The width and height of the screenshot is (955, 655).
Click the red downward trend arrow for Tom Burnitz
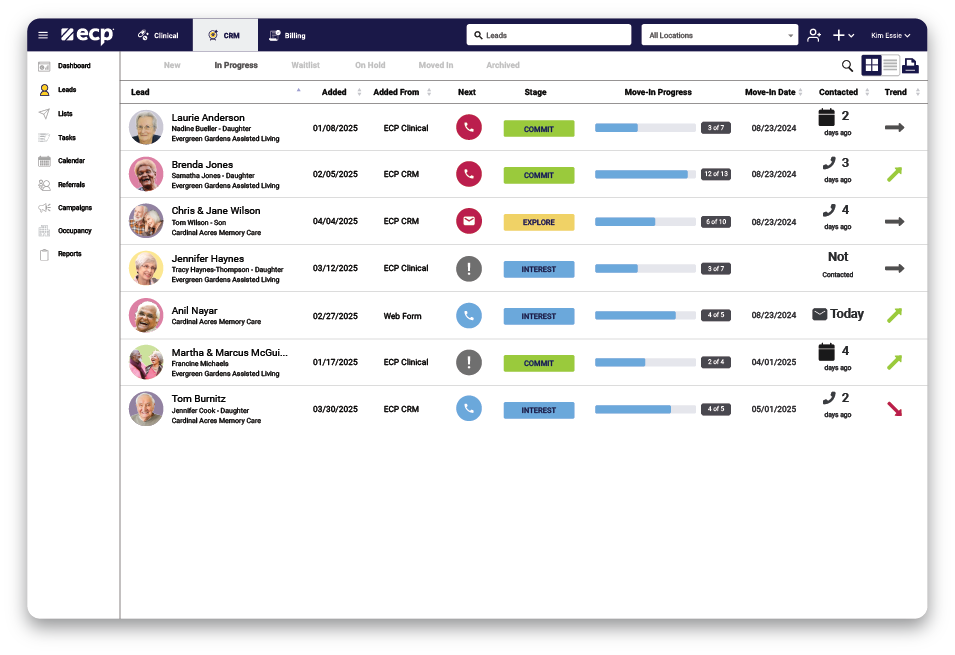point(894,409)
